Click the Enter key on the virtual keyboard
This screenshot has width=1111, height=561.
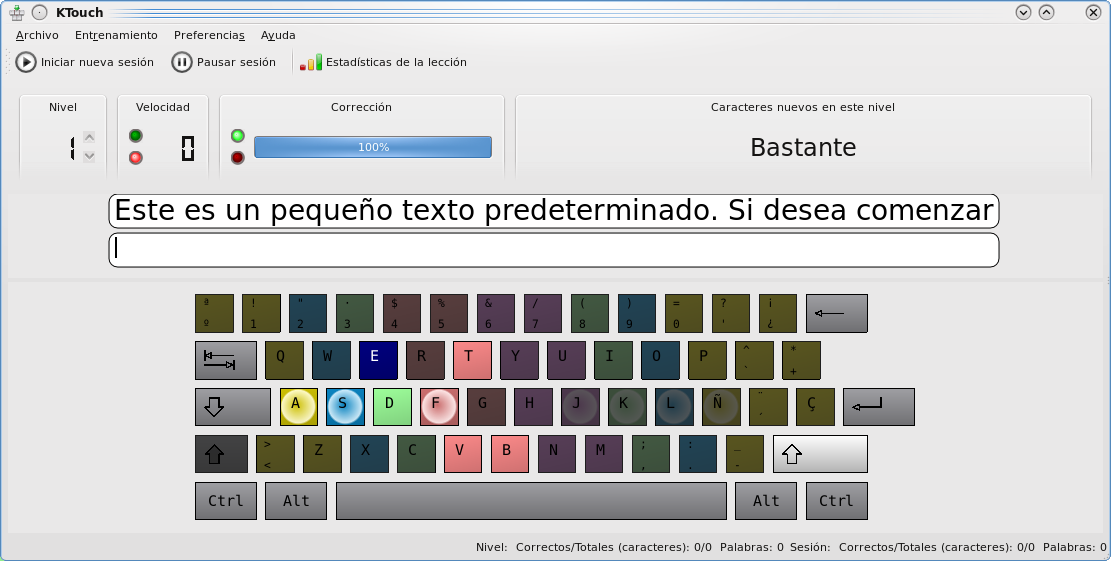(x=879, y=407)
